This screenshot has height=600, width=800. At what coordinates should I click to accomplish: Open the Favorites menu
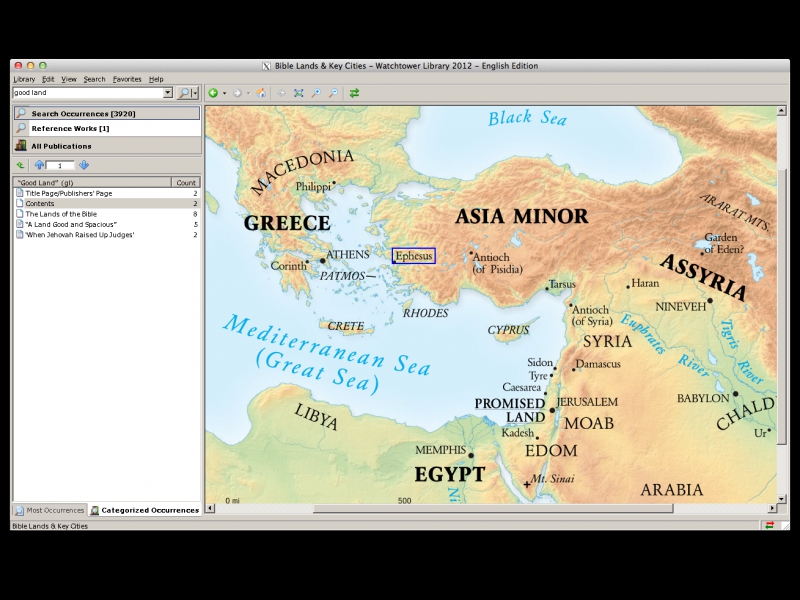coord(127,79)
